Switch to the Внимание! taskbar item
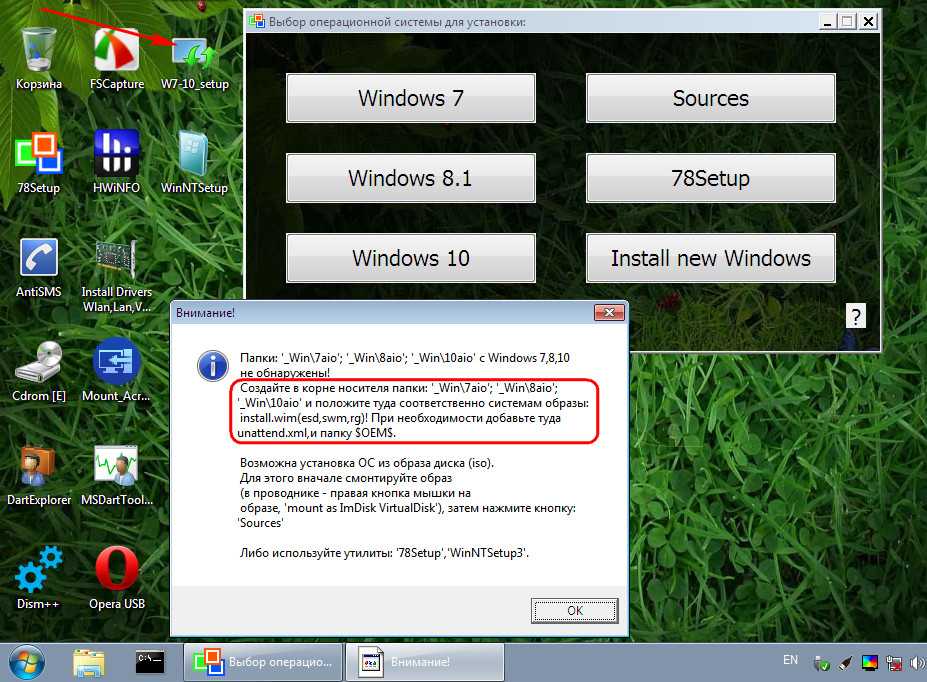The image size is (927, 682). [424, 662]
